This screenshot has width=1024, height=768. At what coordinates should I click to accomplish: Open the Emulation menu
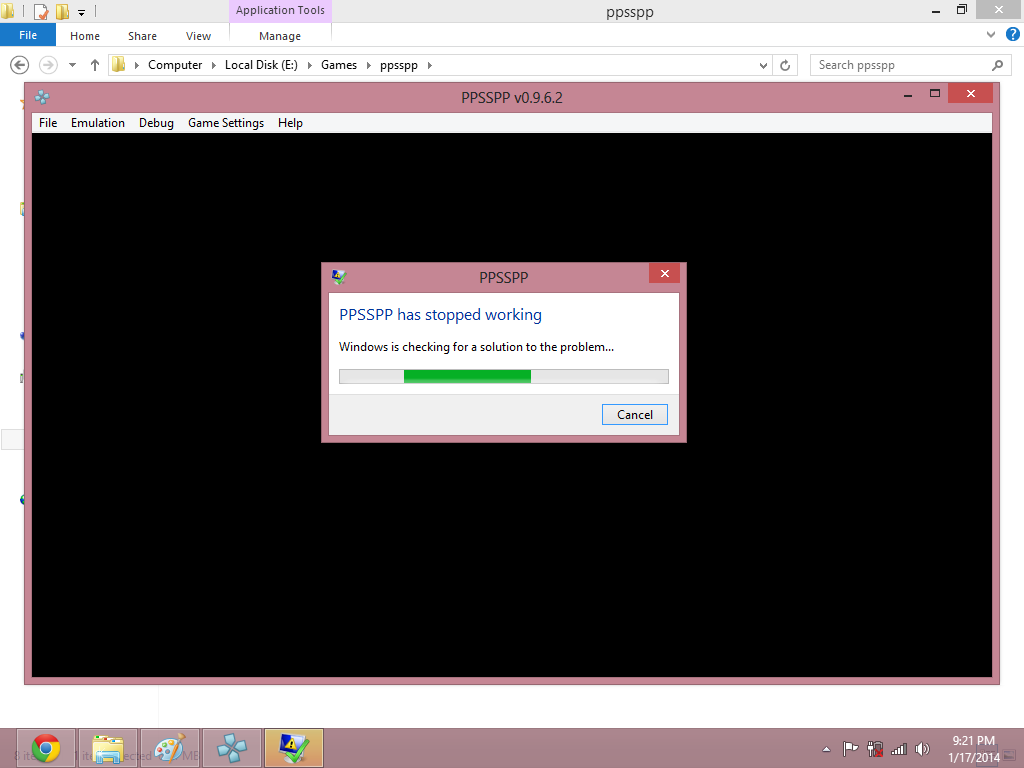tap(98, 123)
